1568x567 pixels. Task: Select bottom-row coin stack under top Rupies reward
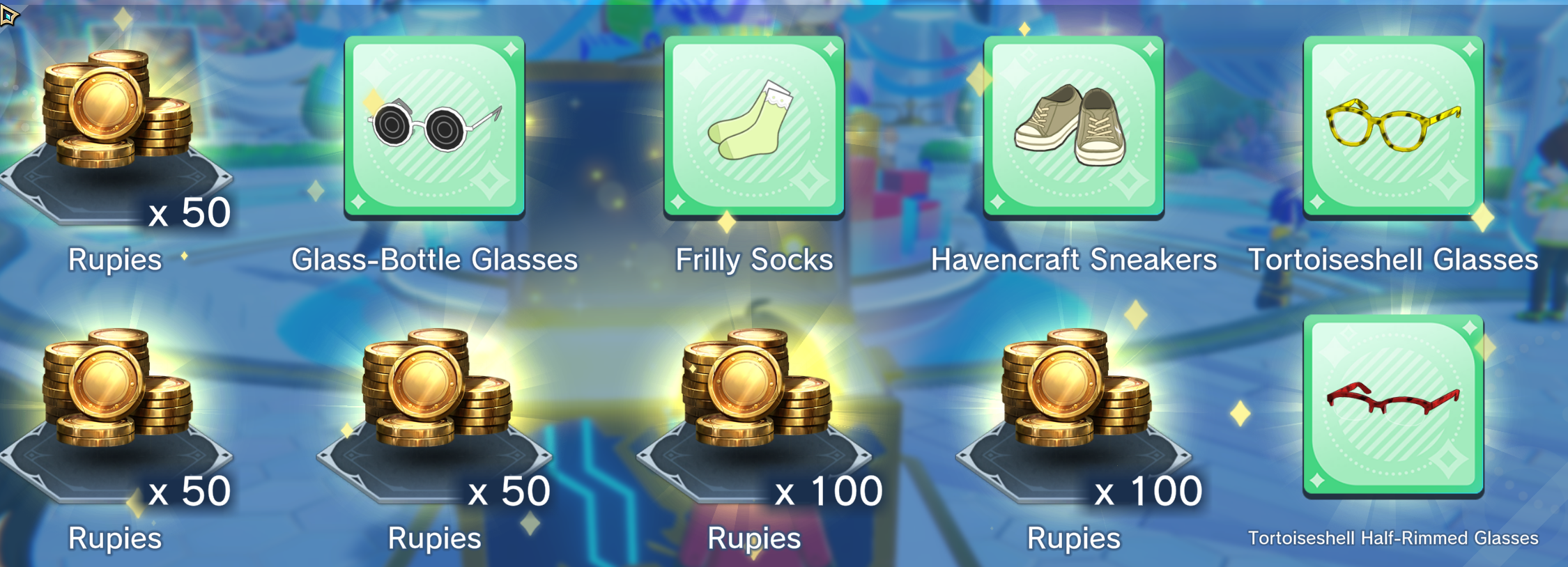point(116,388)
